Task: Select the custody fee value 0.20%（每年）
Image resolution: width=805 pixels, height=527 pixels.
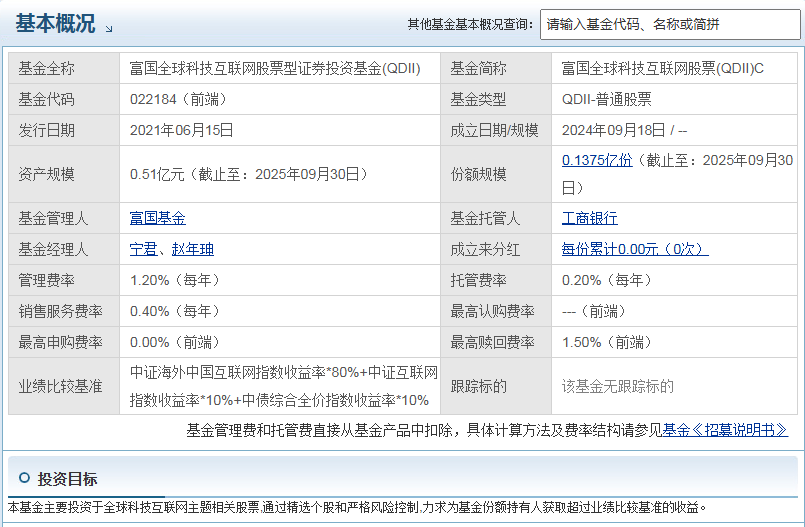Action: click(x=607, y=280)
